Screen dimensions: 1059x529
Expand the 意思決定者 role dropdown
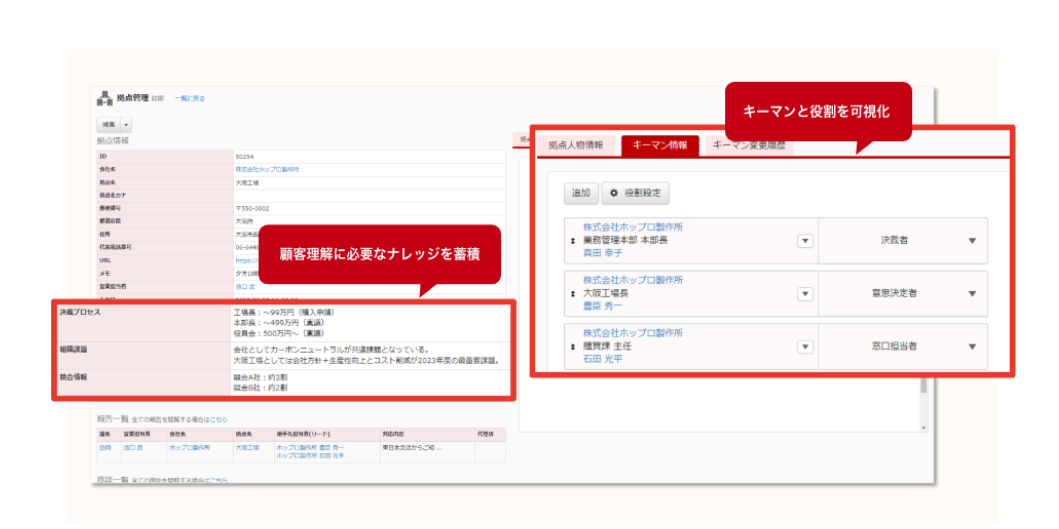971,294
